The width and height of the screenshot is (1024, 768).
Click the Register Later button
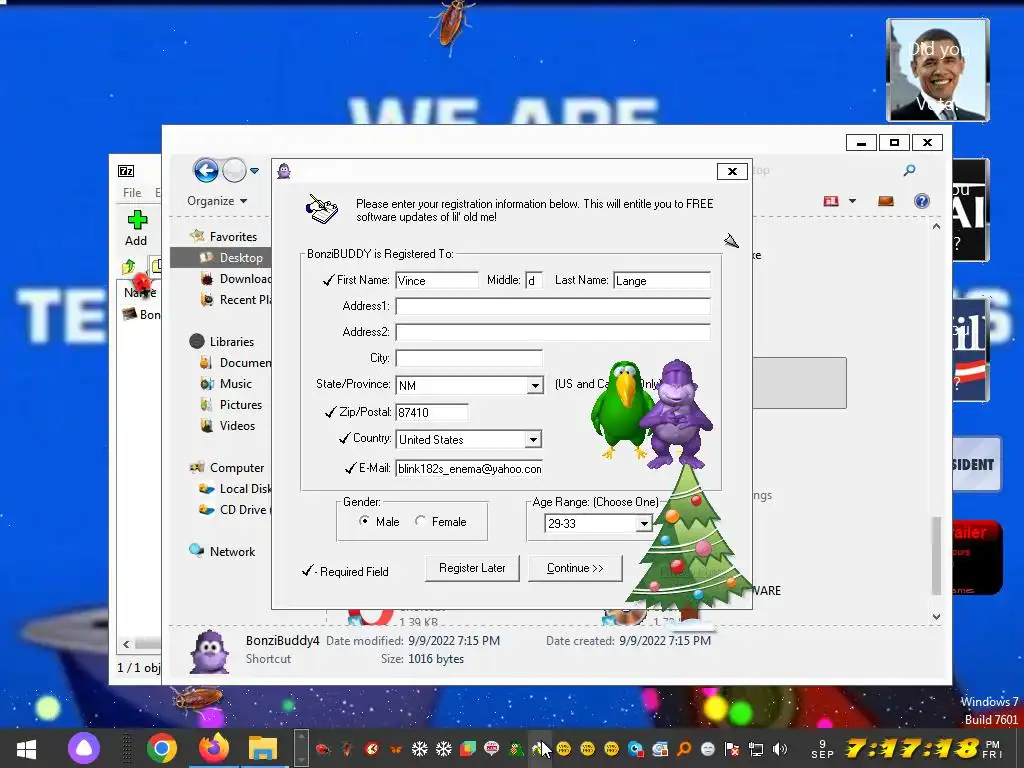click(472, 568)
